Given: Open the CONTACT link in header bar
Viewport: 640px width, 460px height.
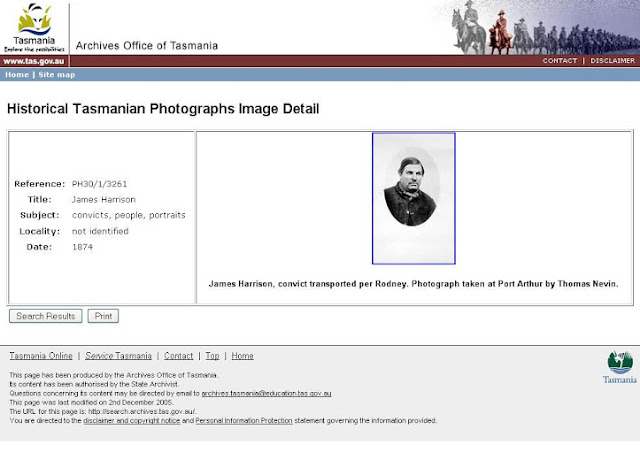Looking at the screenshot, I should coord(560,60).
